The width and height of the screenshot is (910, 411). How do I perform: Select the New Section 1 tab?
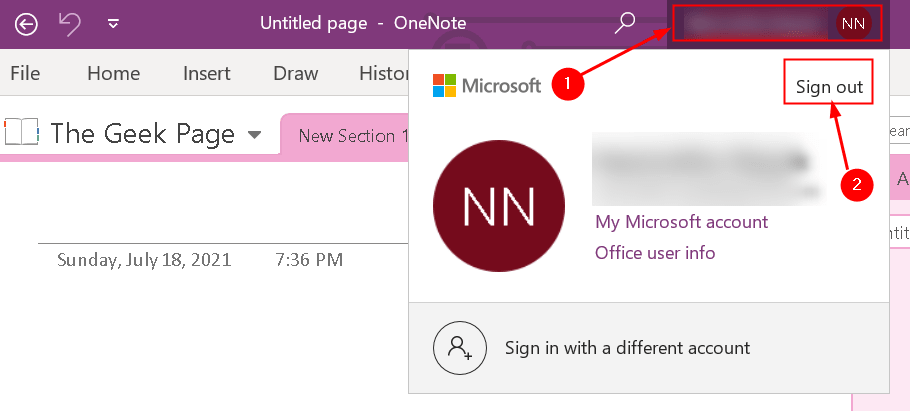pyautogui.click(x=347, y=136)
